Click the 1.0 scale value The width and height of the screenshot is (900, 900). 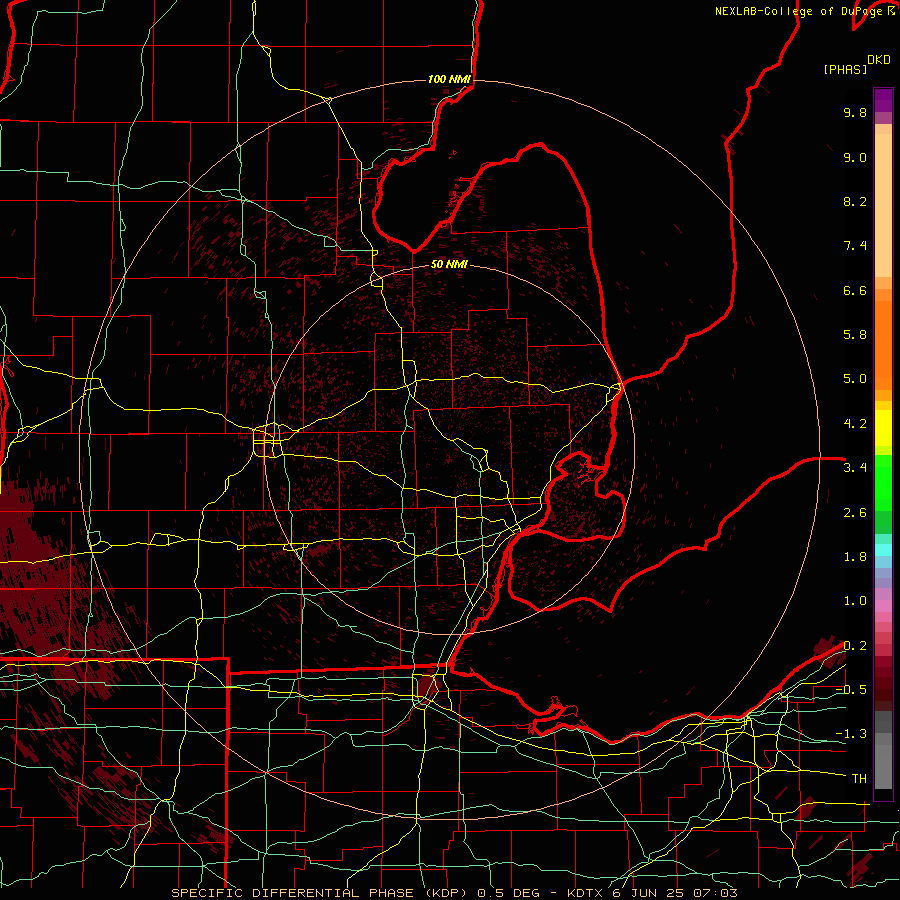(855, 601)
